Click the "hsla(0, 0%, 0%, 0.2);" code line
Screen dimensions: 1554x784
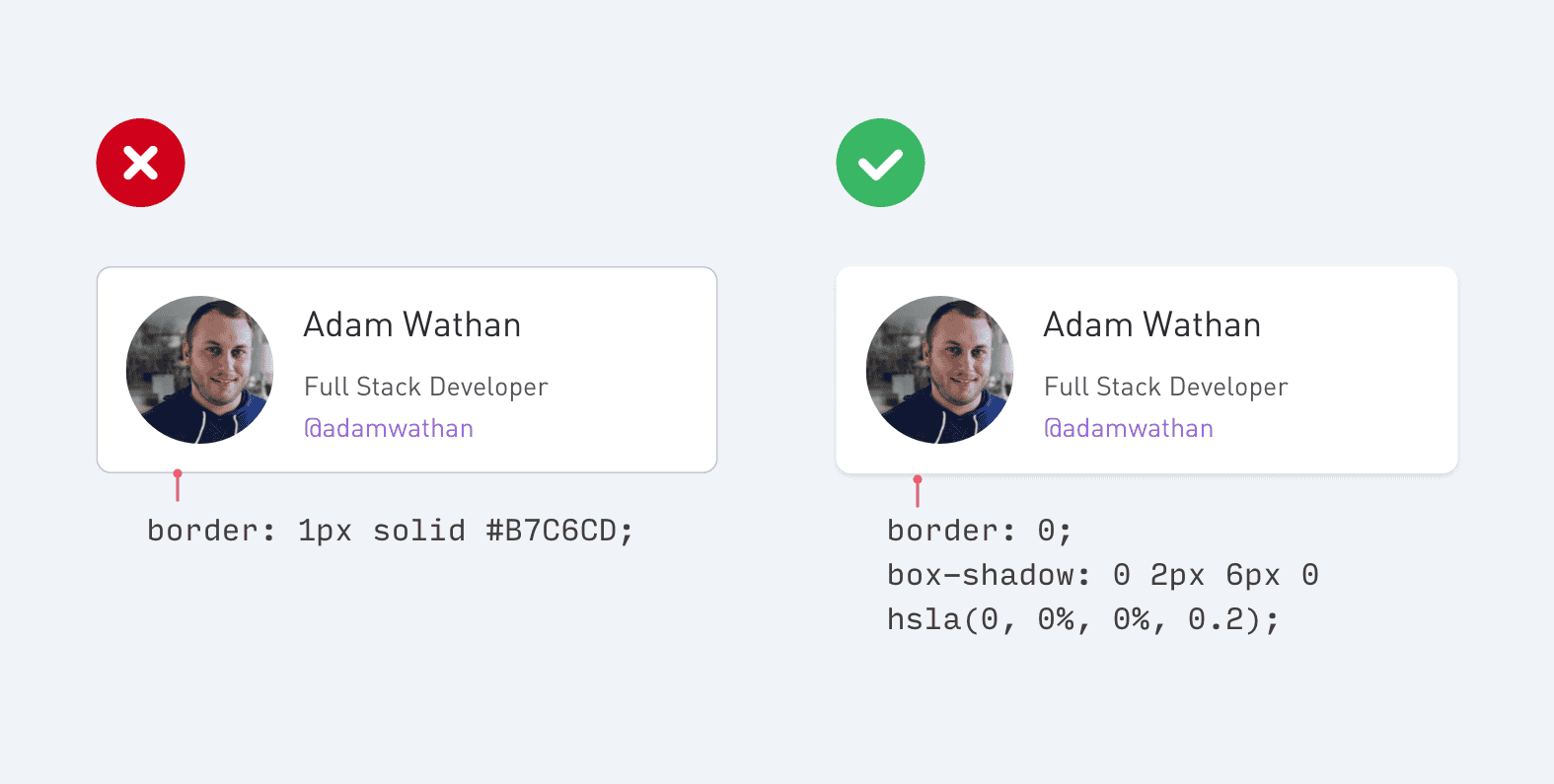(1082, 619)
